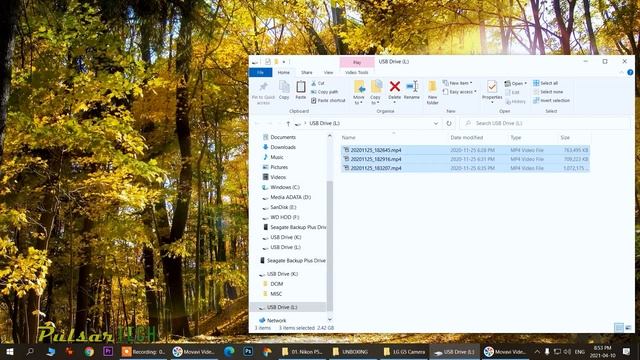Image resolution: width=640 pixels, height=360 pixels.
Task: Go up one folder level
Action: [x=288, y=123]
